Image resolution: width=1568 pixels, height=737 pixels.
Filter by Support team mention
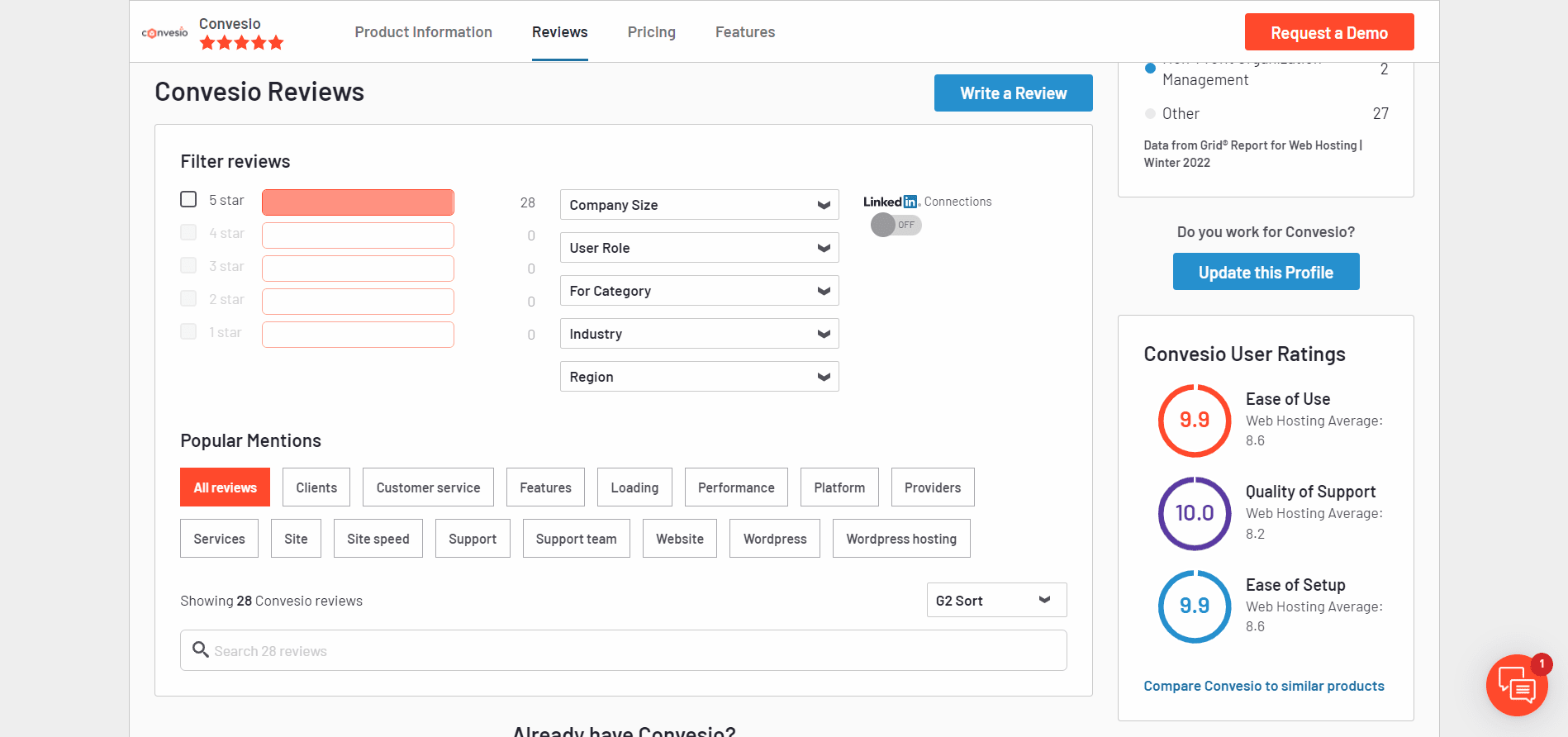pos(576,539)
